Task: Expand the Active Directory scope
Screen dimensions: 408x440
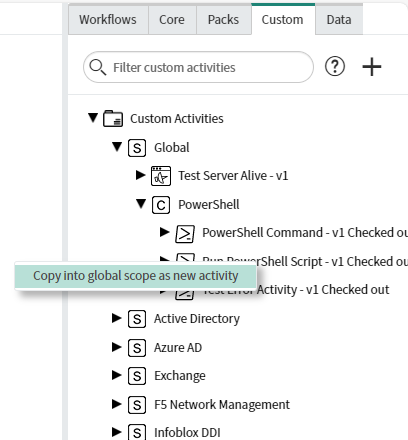Action: pos(117,318)
